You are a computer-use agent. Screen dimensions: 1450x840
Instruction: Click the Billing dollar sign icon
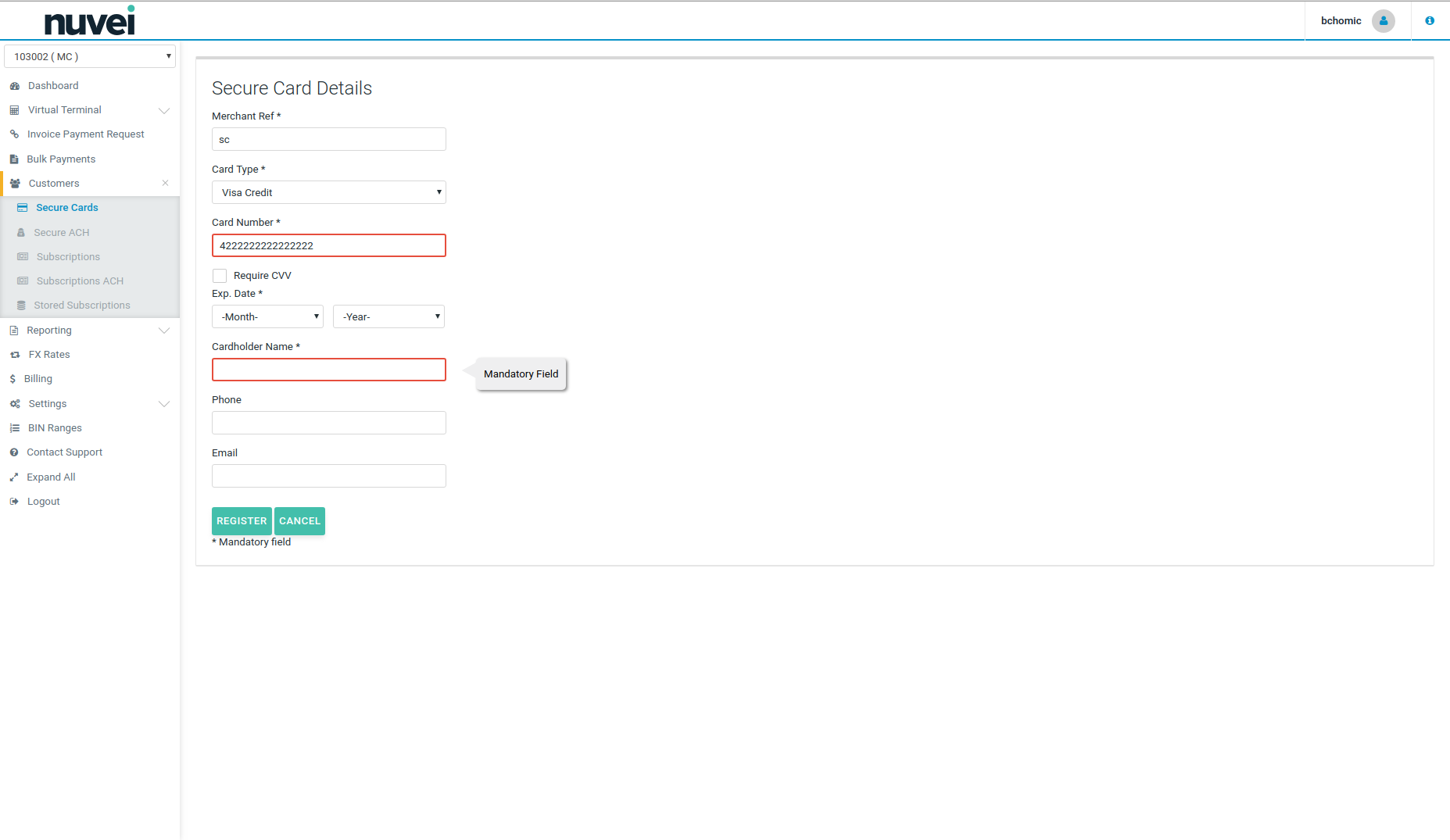pyautogui.click(x=13, y=379)
